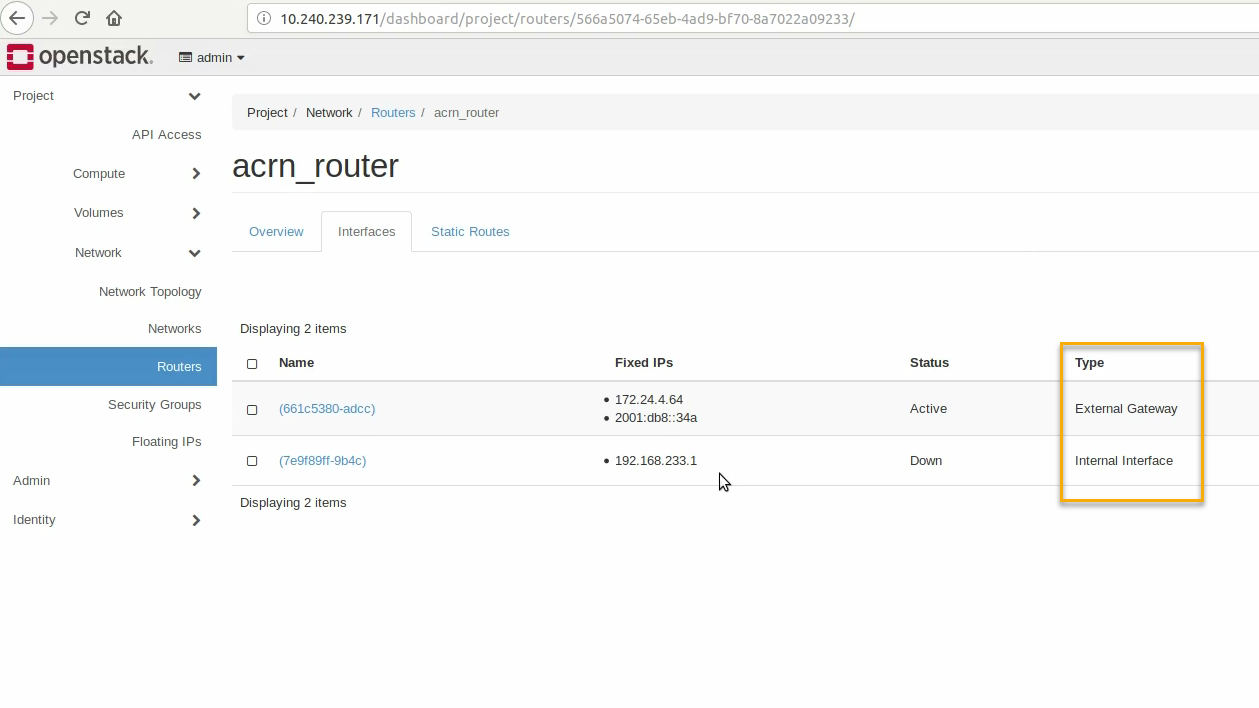Click the site info icon in address bar
Screen dimensions: 1259x708
(x=264, y=18)
